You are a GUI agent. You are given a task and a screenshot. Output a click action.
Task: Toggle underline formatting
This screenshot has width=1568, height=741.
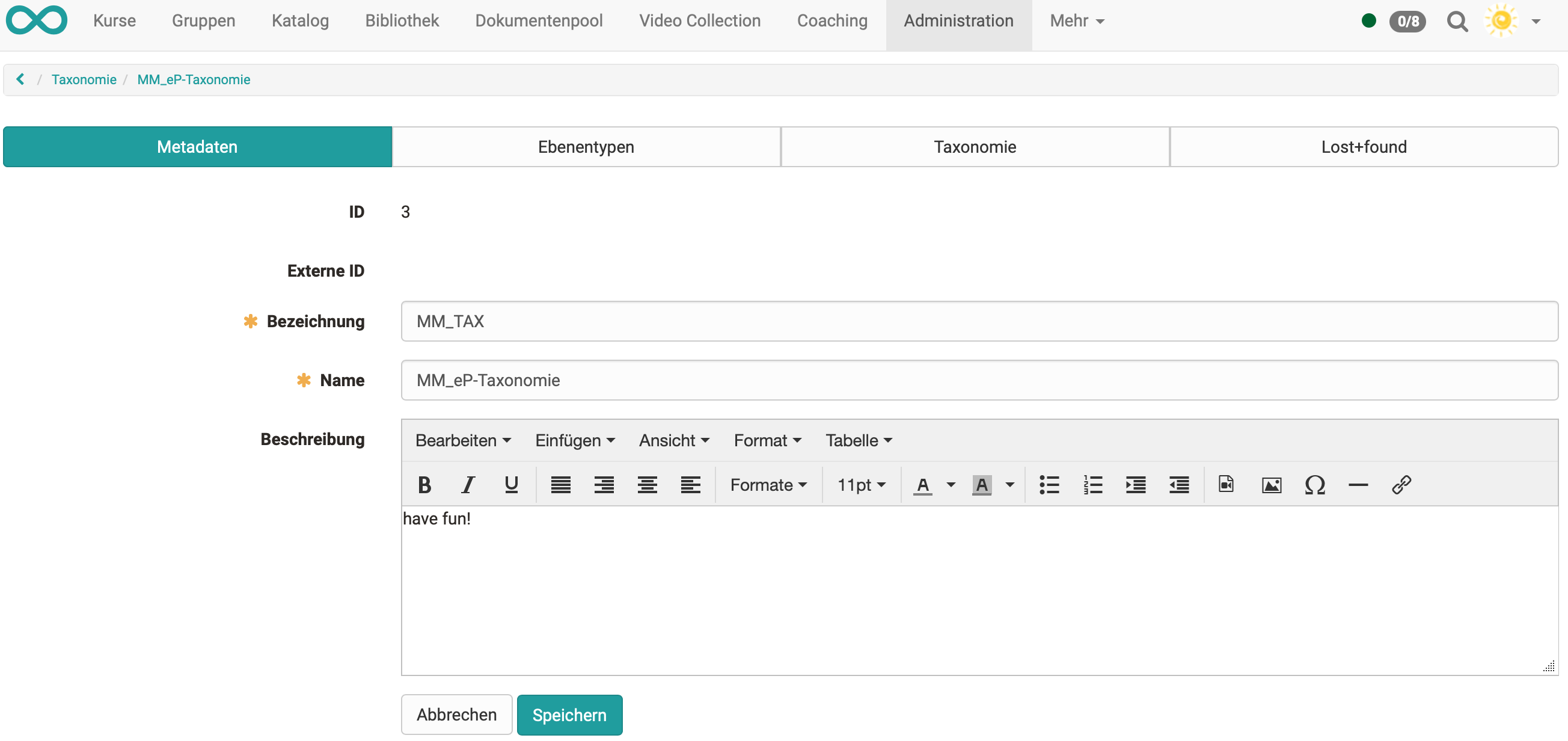click(x=510, y=485)
